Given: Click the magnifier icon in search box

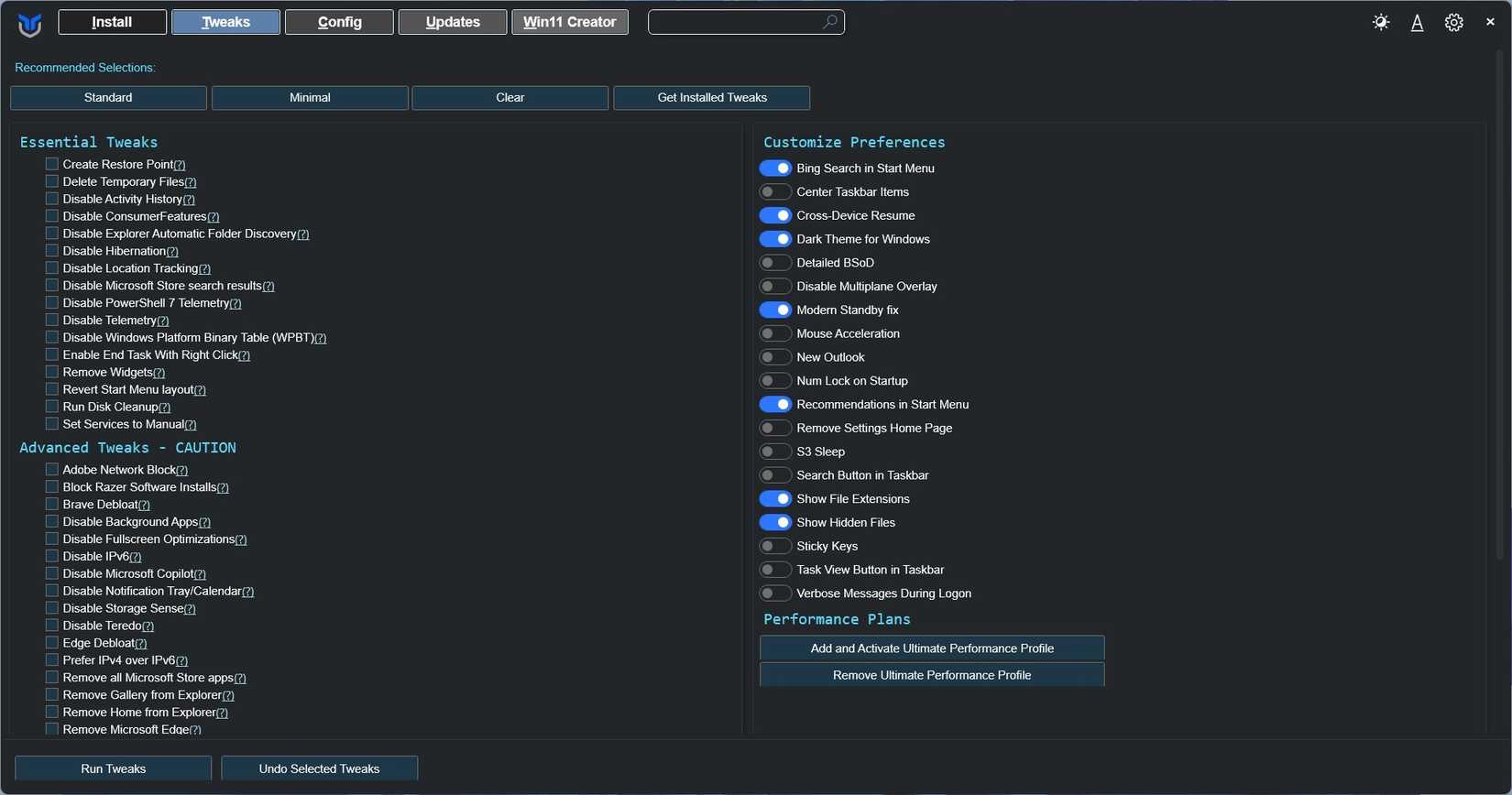Looking at the screenshot, I should tap(829, 21).
